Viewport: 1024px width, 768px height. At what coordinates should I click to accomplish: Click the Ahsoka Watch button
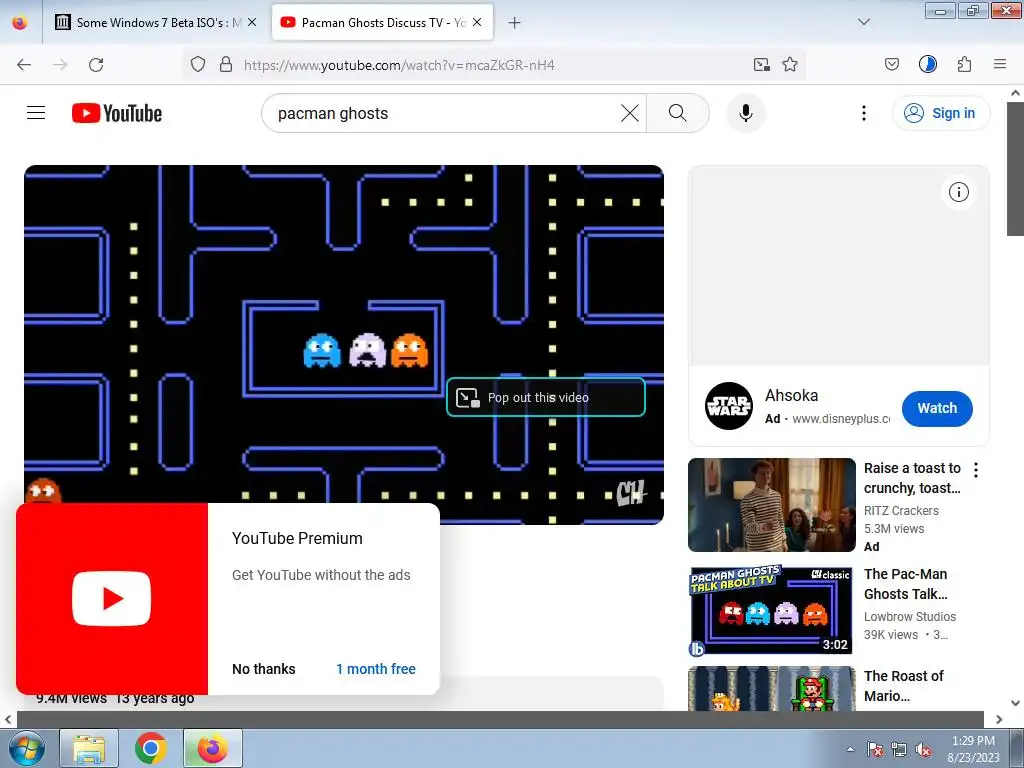coord(937,408)
